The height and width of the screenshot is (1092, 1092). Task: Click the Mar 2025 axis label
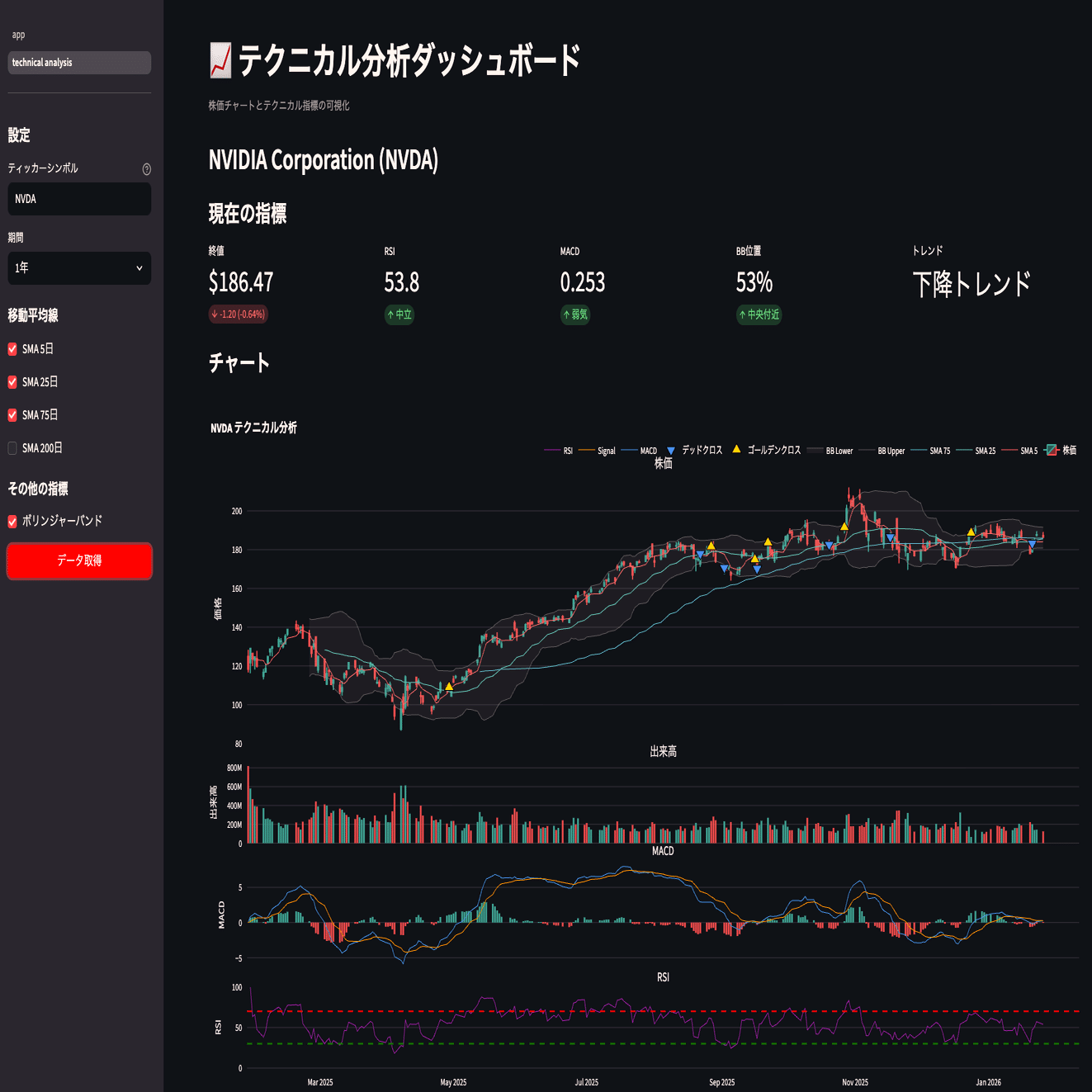pos(320,1082)
